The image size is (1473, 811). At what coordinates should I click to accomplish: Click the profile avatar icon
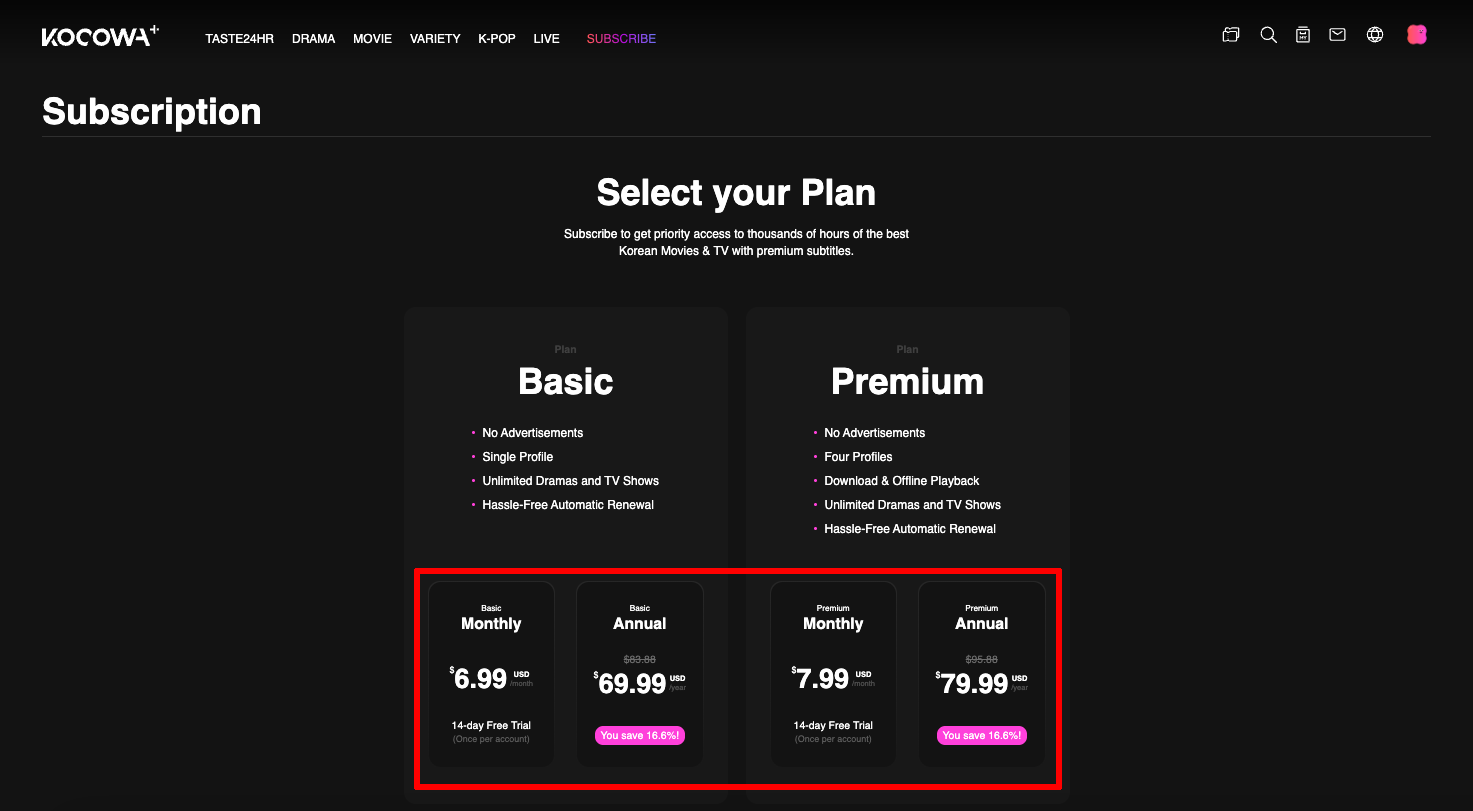click(1416, 34)
